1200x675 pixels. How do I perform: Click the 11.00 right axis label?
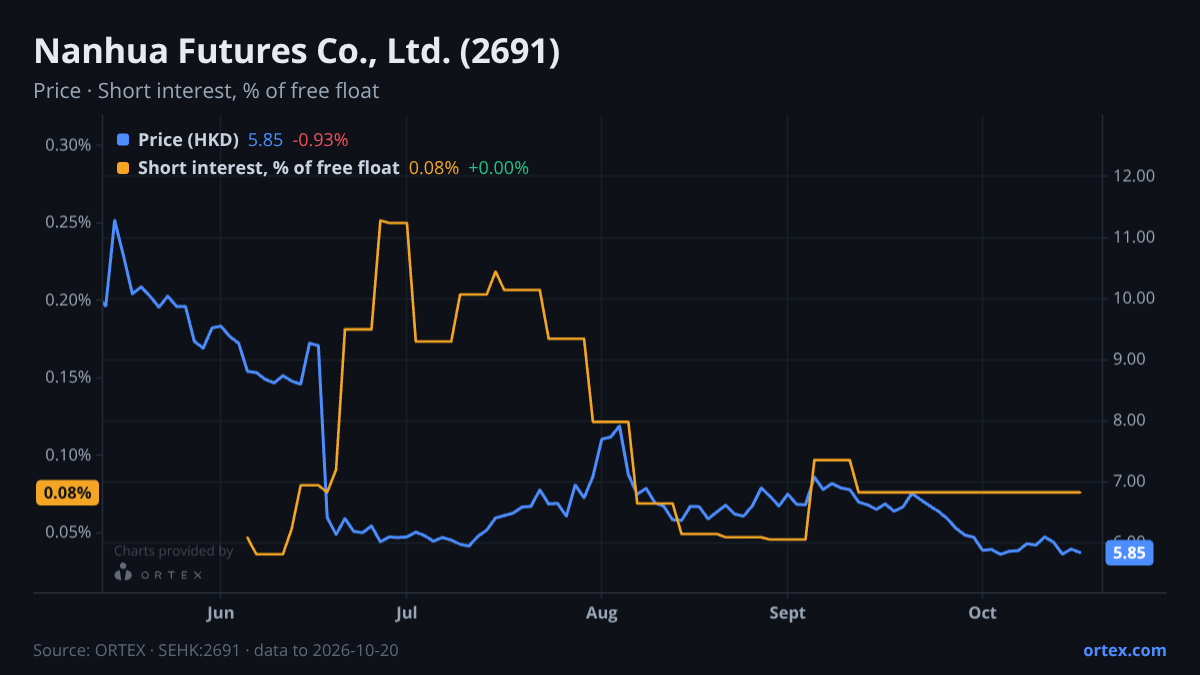pyautogui.click(x=1133, y=237)
